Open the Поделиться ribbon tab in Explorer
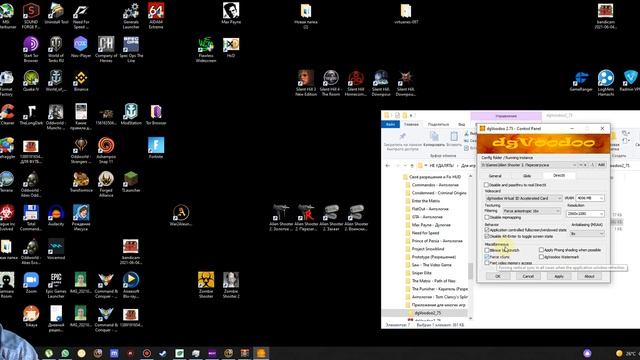 coord(438,124)
